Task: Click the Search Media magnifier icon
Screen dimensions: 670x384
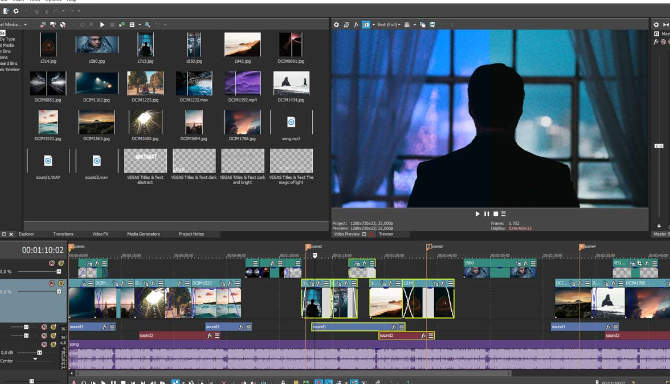Action: [147, 25]
